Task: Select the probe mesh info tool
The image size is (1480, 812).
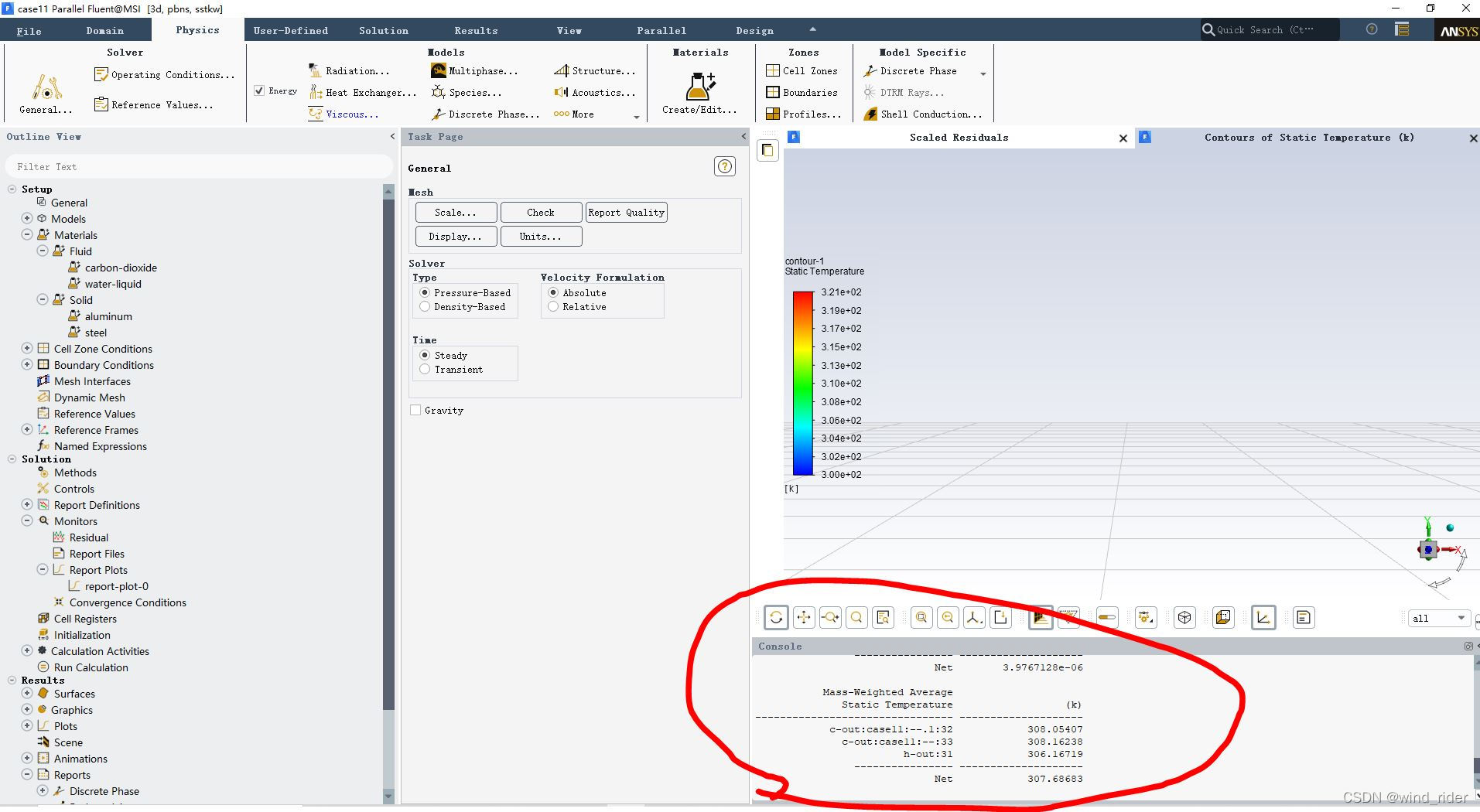Action: point(883,617)
